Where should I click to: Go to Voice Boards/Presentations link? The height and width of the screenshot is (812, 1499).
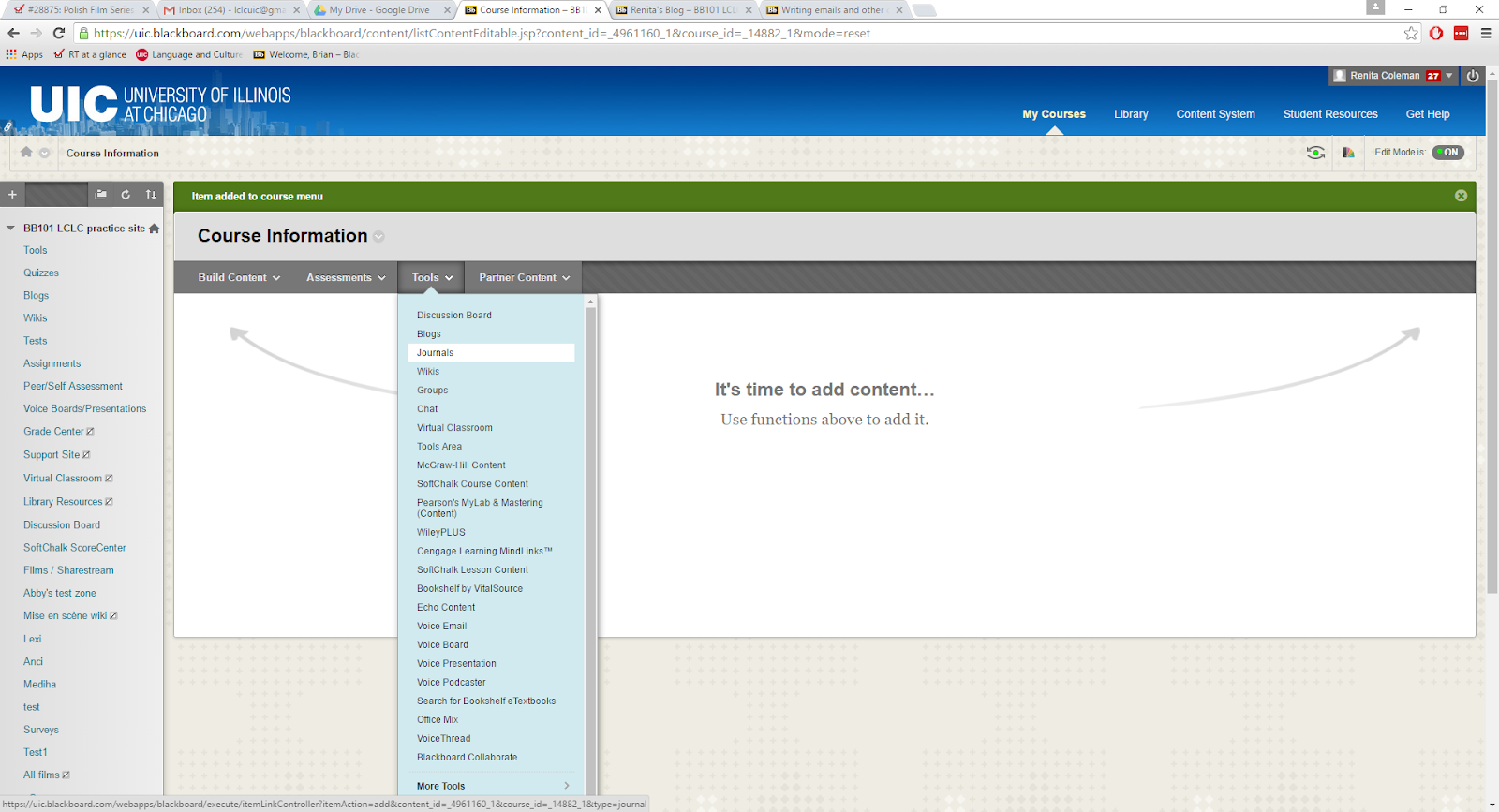[x=85, y=409]
